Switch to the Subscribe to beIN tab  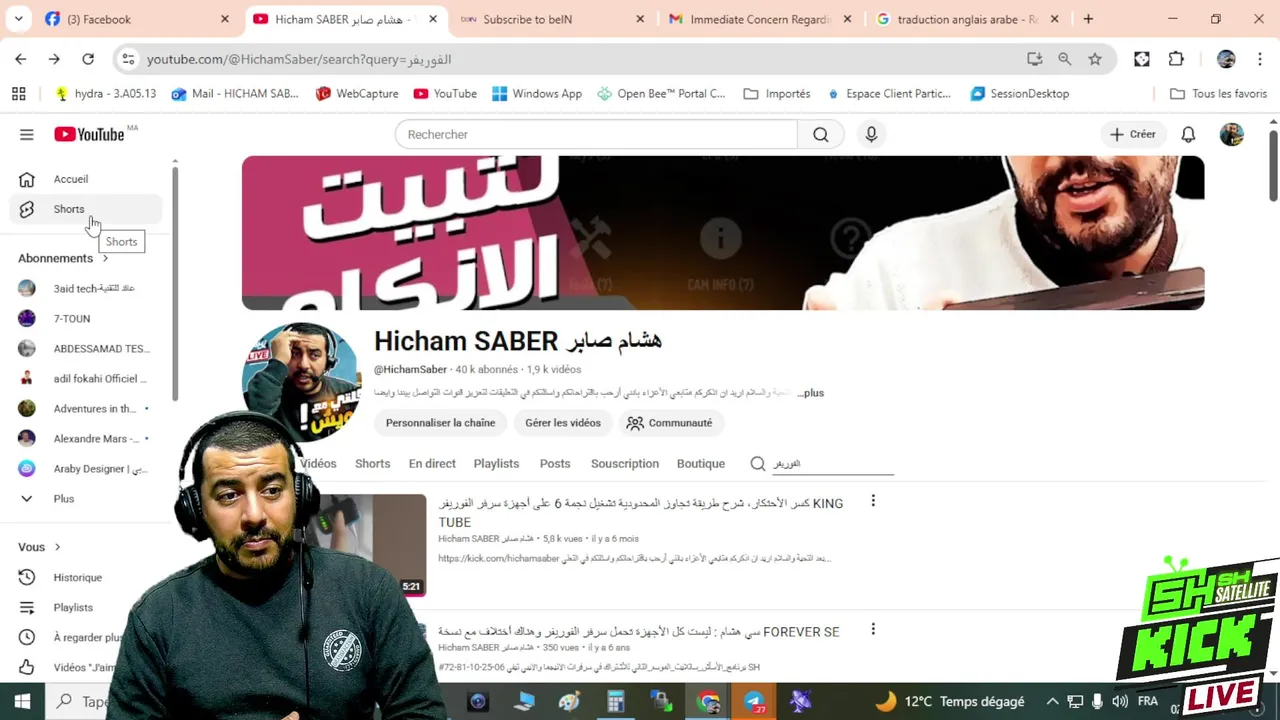pyautogui.click(x=553, y=19)
